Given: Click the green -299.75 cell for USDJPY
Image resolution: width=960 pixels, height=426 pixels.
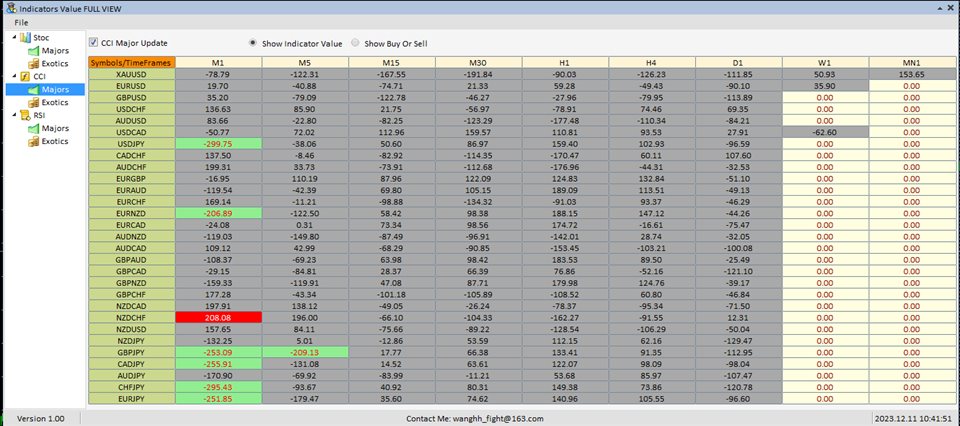Looking at the screenshot, I should (219, 143).
